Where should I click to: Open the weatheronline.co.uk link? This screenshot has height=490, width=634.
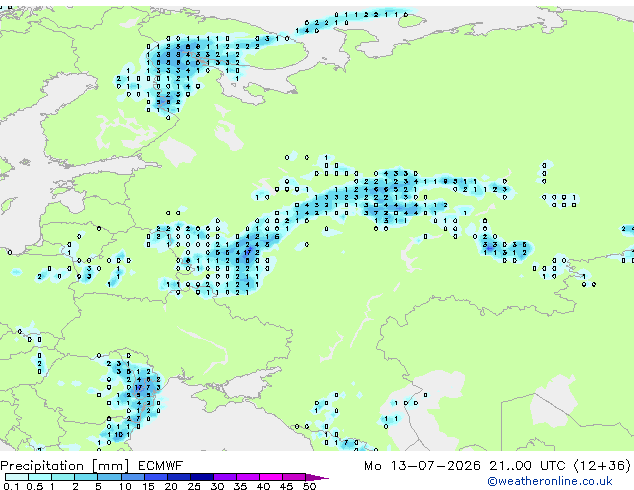[550, 481]
